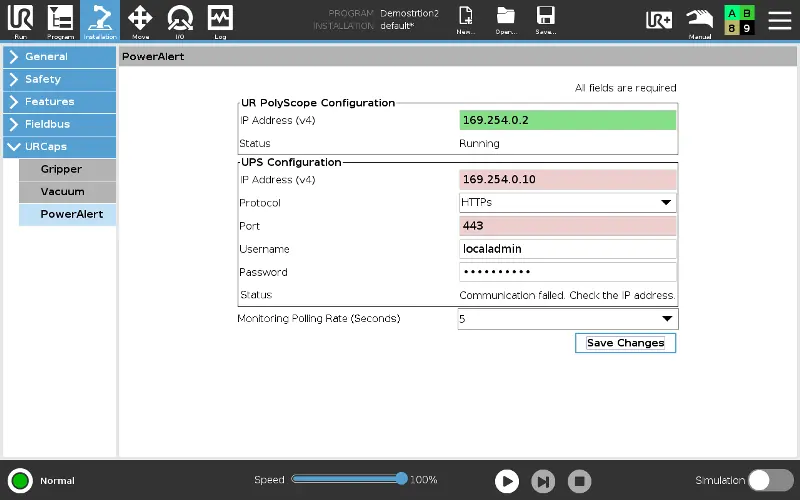Start program with Play button

coord(507,481)
